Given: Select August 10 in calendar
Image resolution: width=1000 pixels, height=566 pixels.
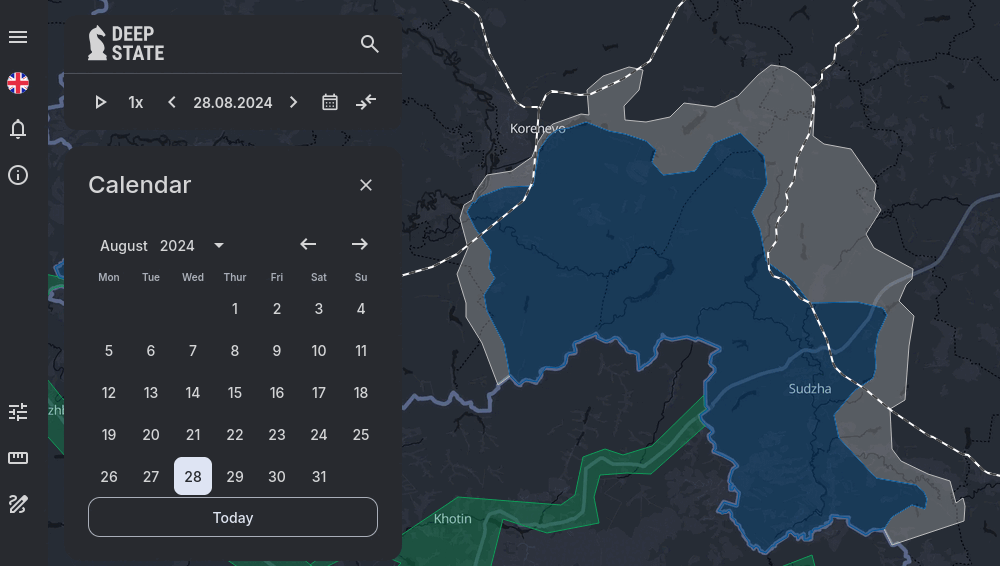Looking at the screenshot, I should [319, 351].
